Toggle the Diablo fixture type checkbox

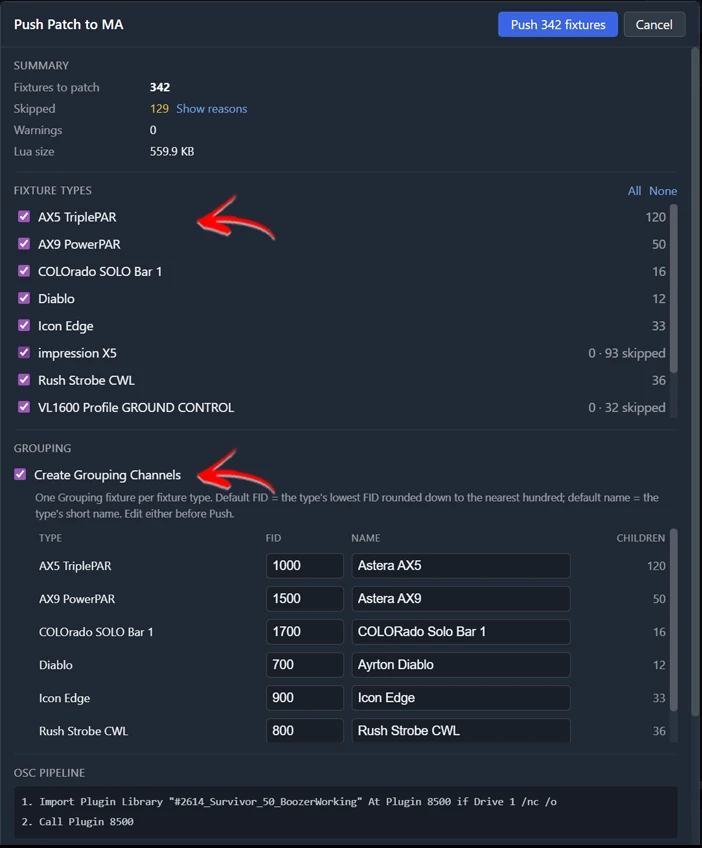[x=24, y=298]
